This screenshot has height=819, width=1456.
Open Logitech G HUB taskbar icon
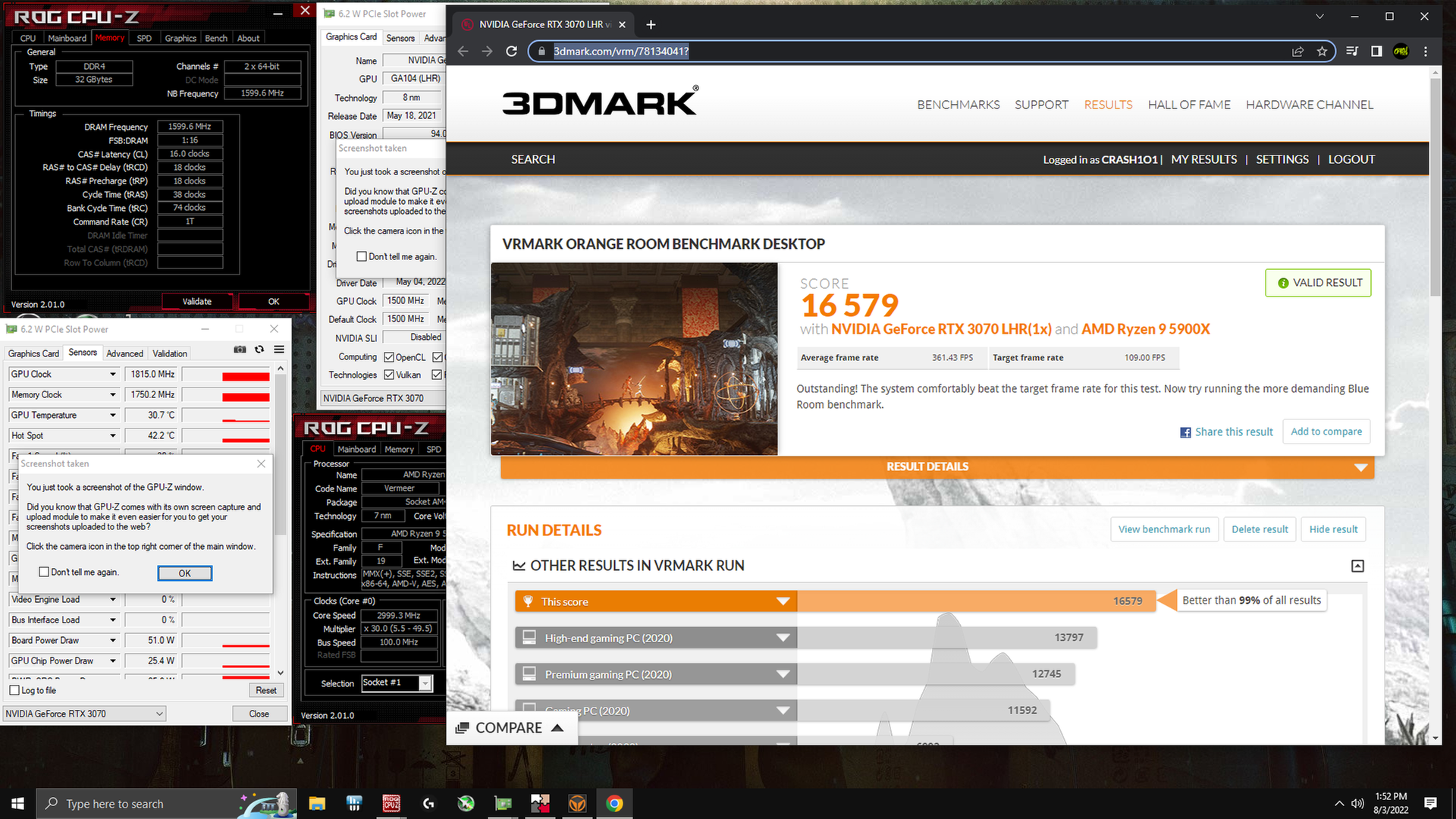click(x=428, y=803)
